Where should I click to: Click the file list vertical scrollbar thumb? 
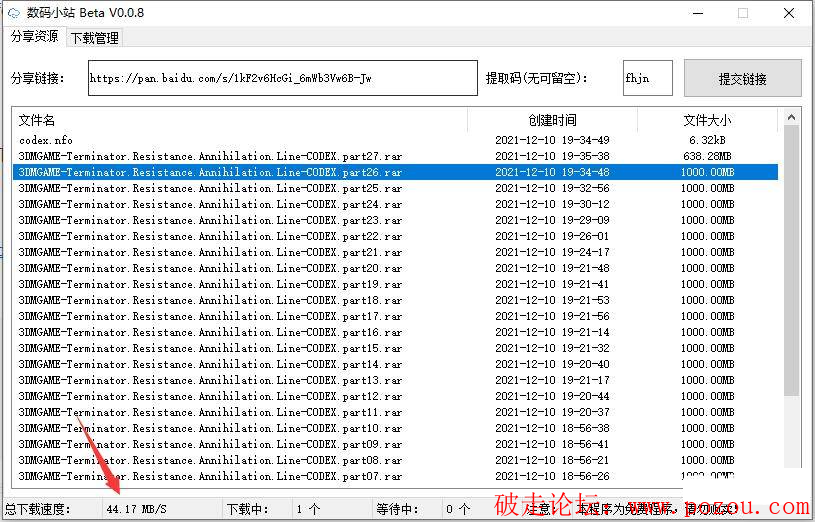pyautogui.click(x=791, y=260)
